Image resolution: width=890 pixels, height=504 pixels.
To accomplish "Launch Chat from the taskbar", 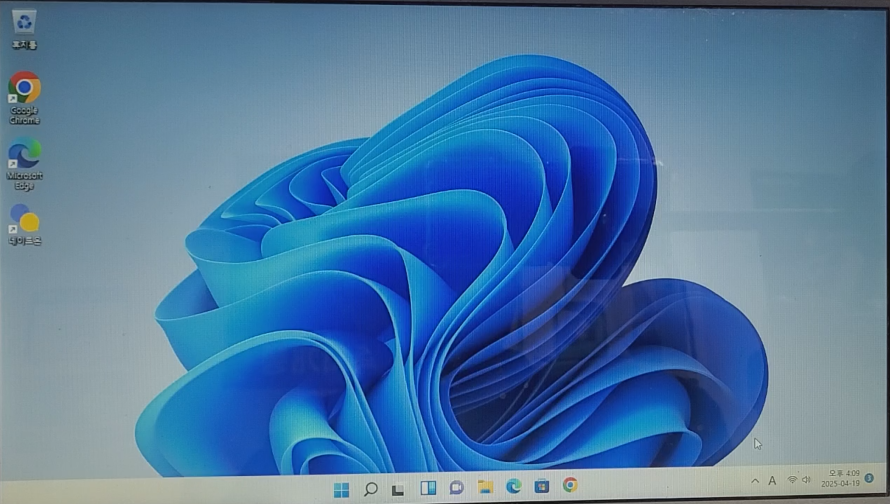I will [456, 488].
